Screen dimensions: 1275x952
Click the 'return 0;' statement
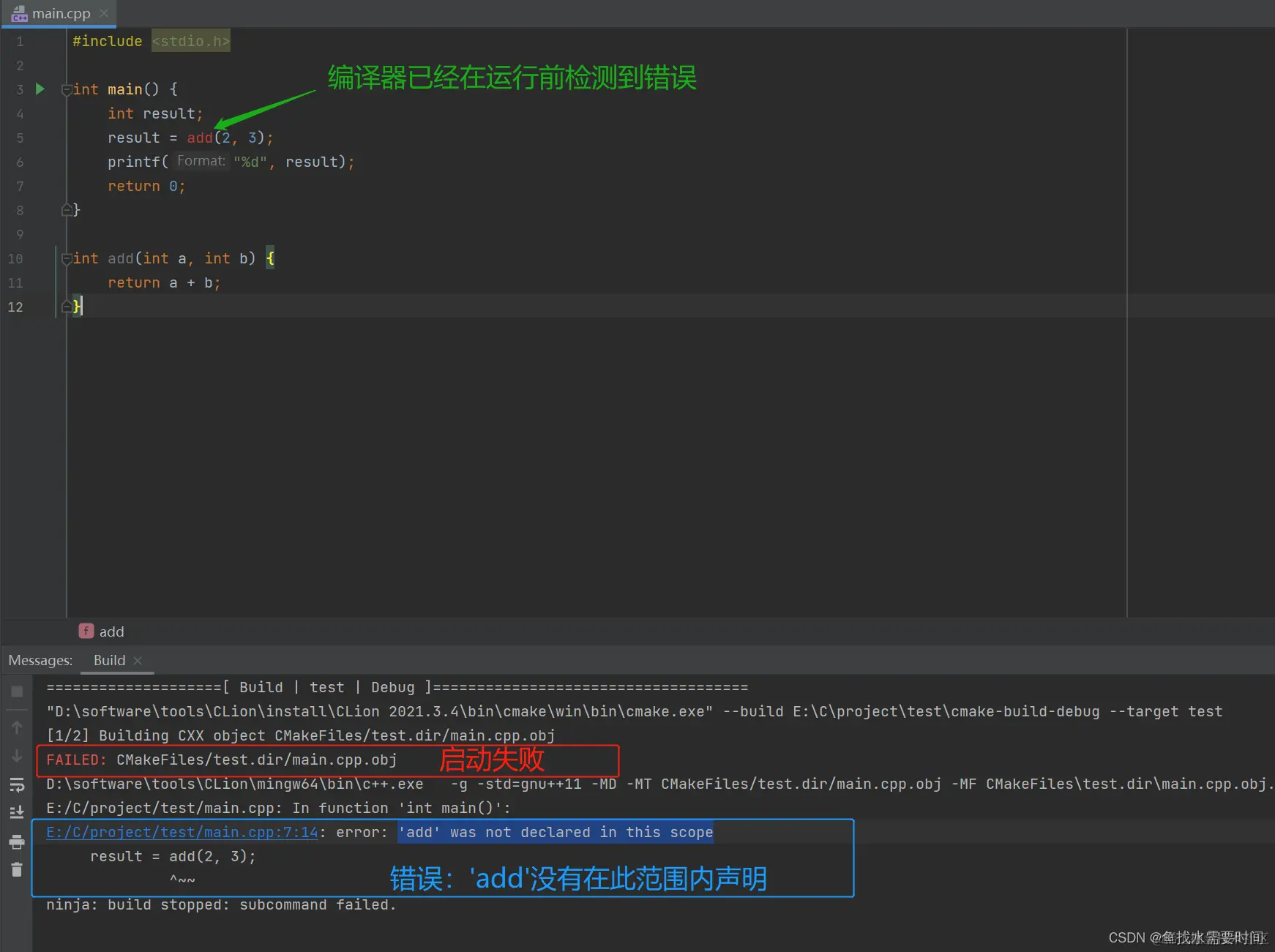tap(146, 186)
